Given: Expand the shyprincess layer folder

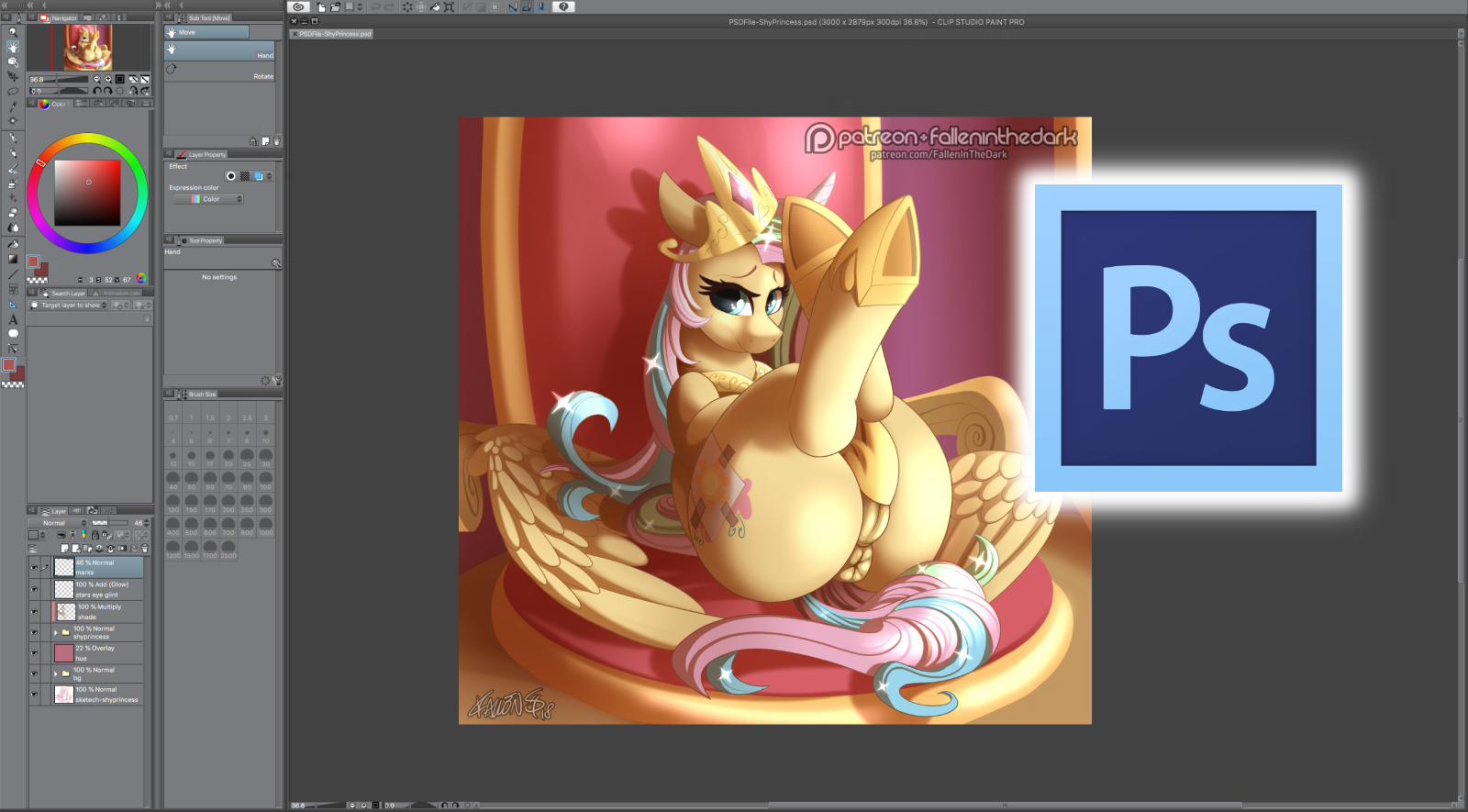Looking at the screenshot, I should (x=56, y=632).
